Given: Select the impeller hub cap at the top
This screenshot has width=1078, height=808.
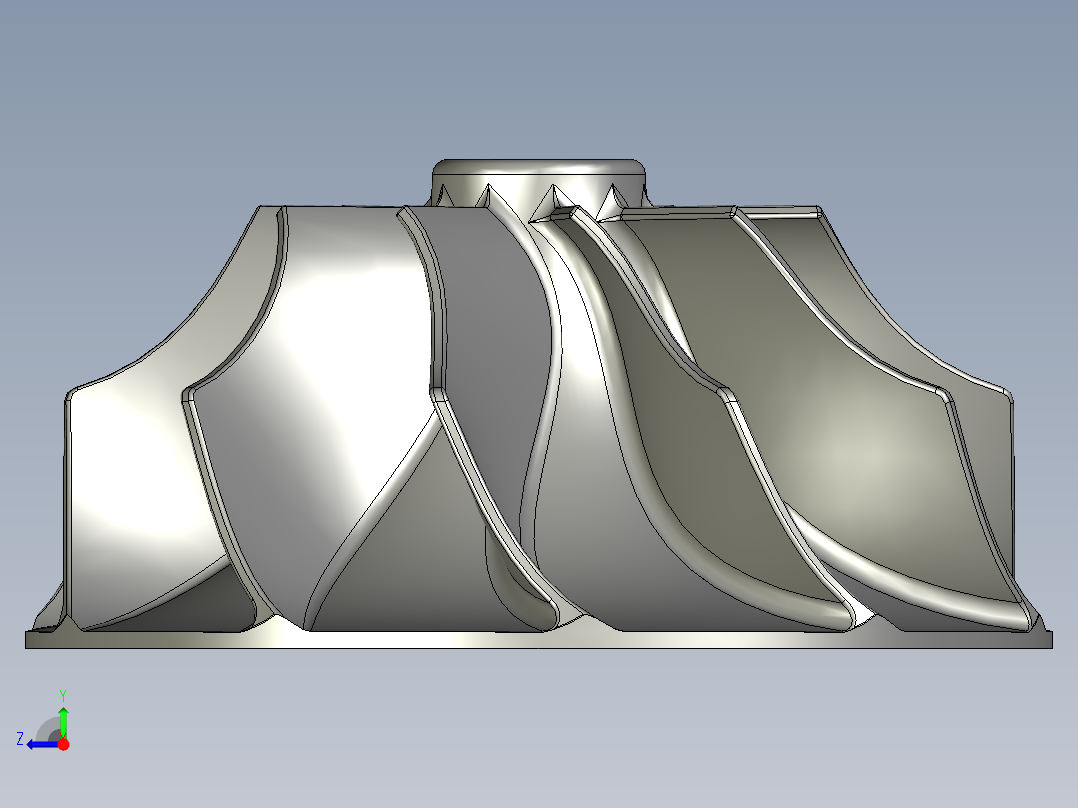Looking at the screenshot, I should click(539, 182).
